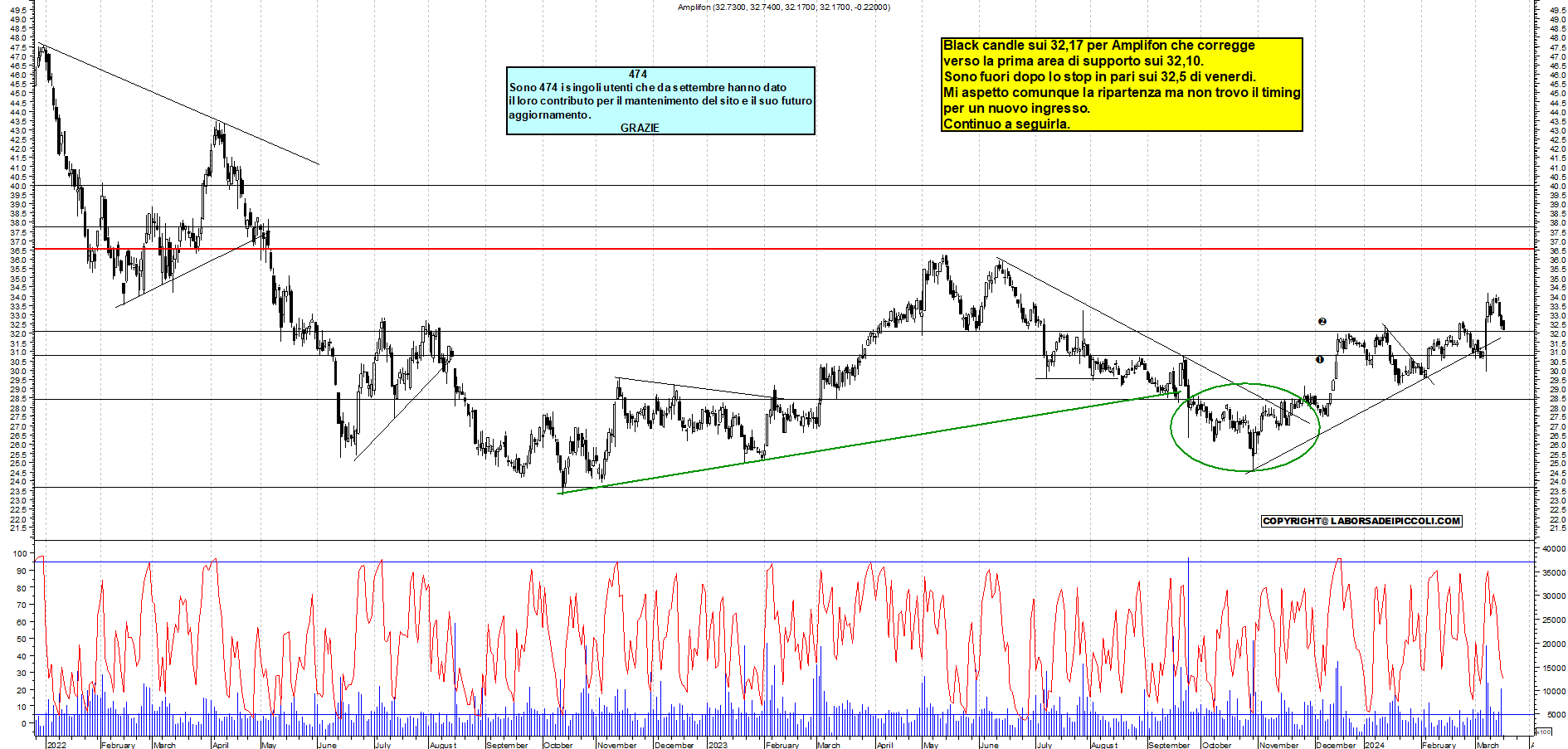Click 15000 on the volume axis
This screenshot has width=1568, height=749.
pos(1554,667)
